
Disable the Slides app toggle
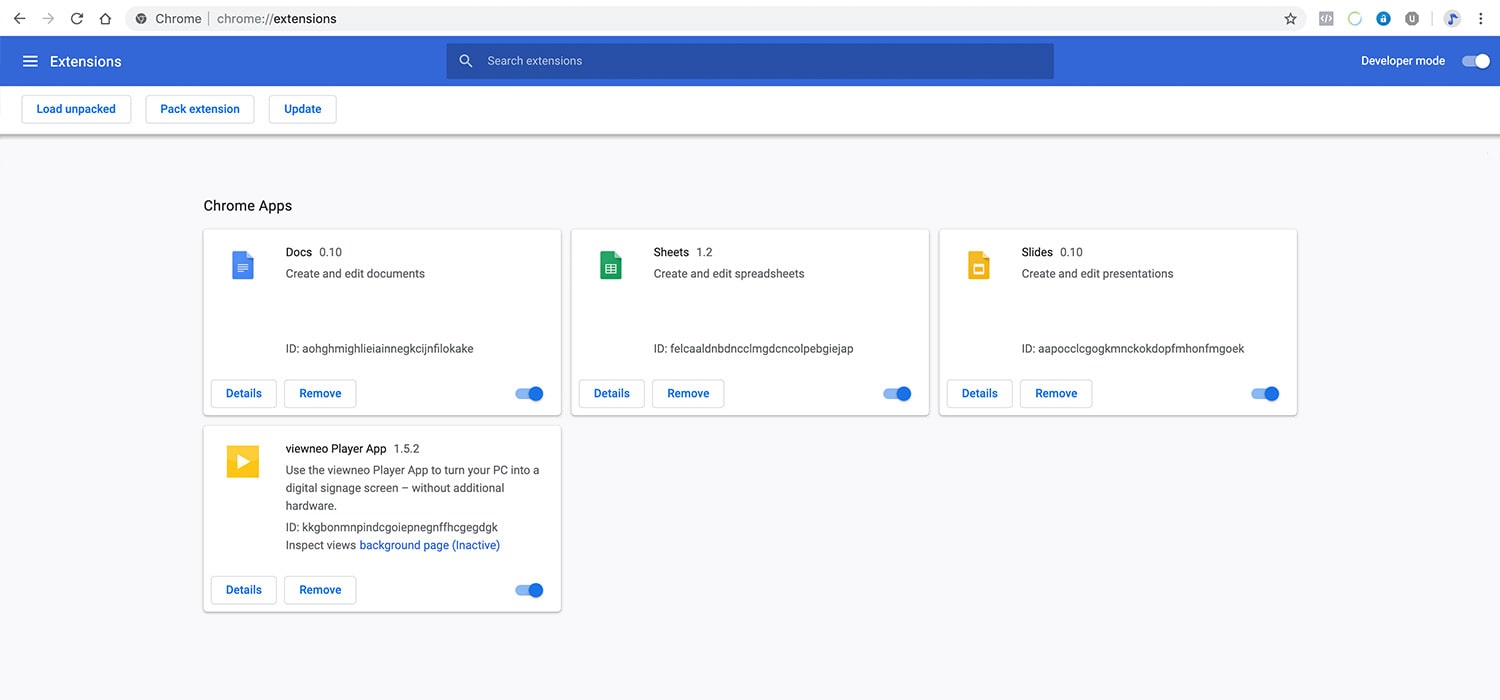coord(1265,394)
